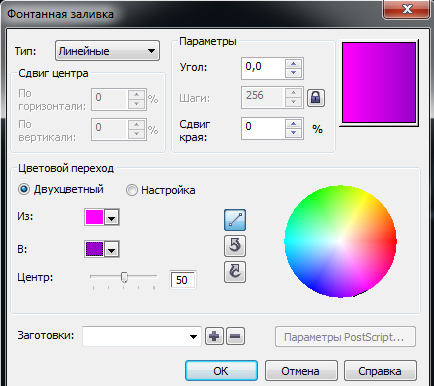Select the Настройка radio button

point(132,190)
